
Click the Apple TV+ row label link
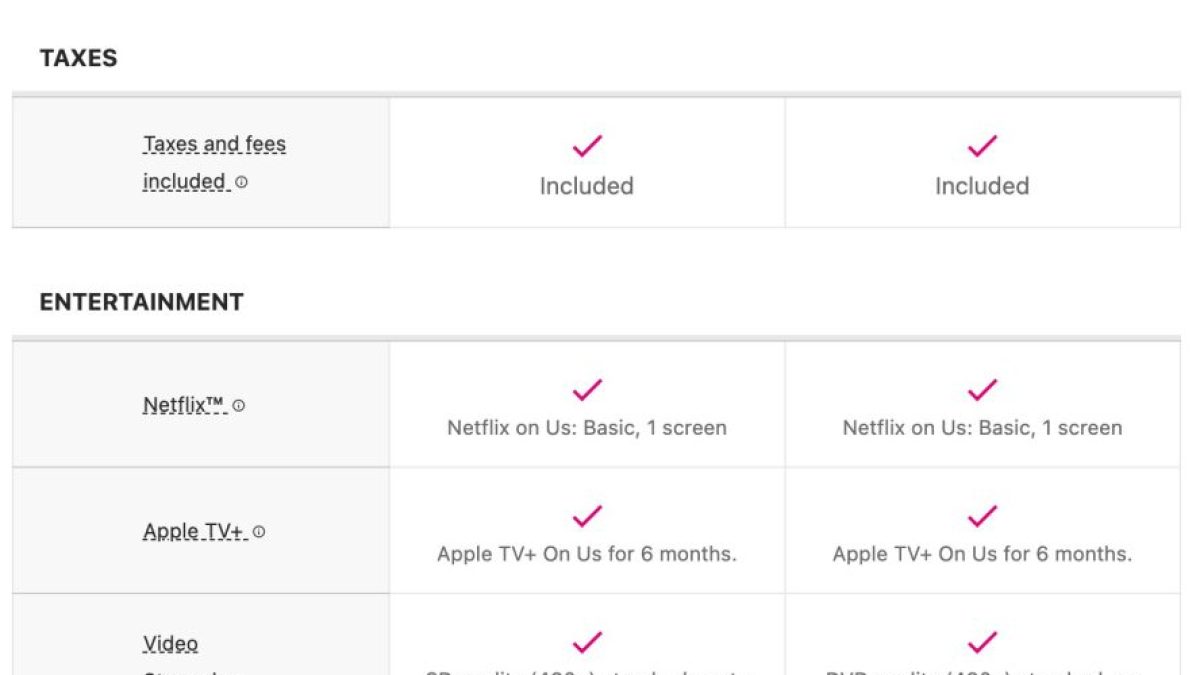point(194,532)
